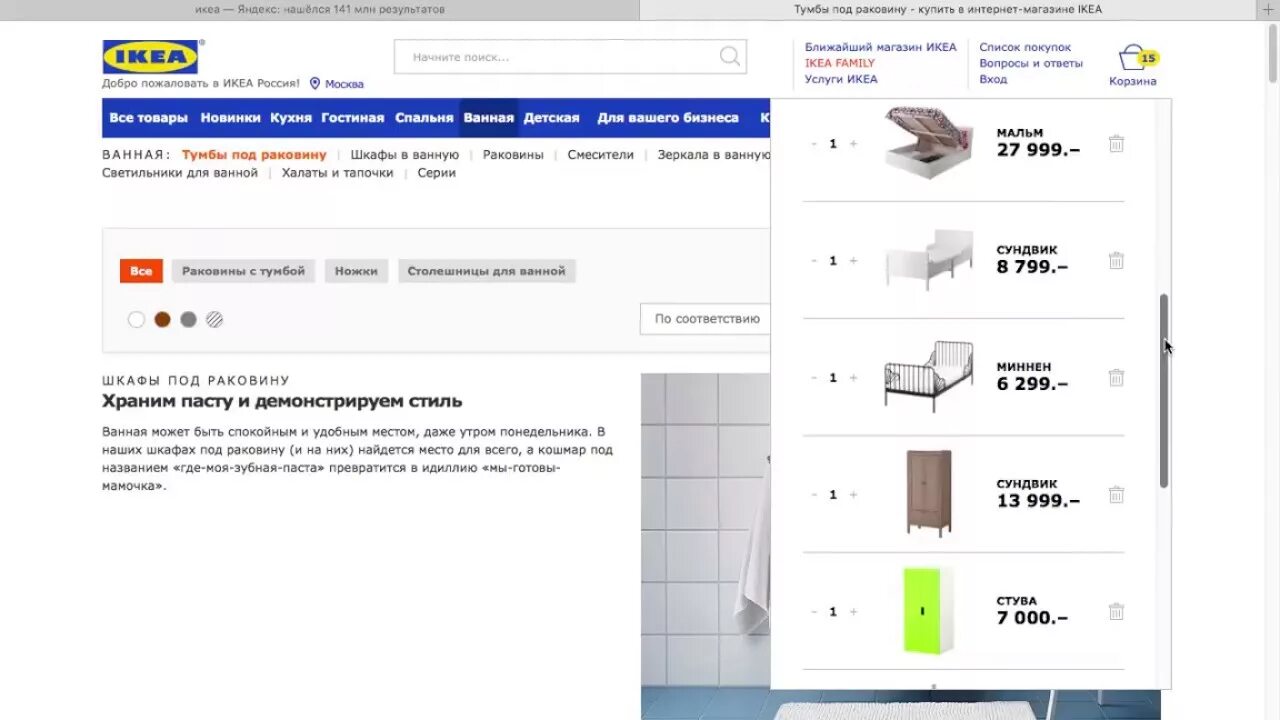Open green СТУВА cabinet thumbnail
Image resolution: width=1280 pixels, height=720 pixels.
point(929,610)
